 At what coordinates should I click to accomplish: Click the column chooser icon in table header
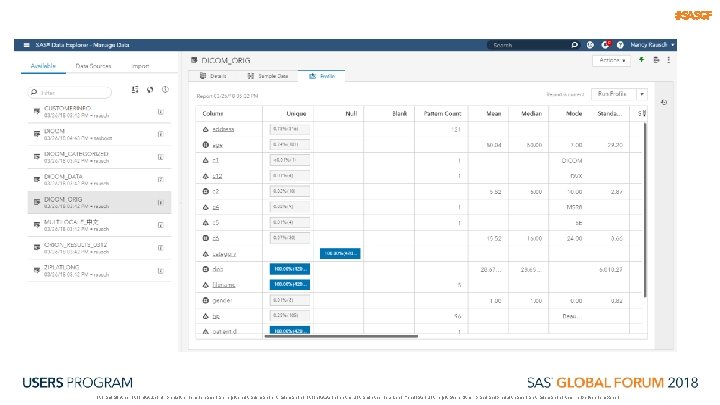coord(642,113)
